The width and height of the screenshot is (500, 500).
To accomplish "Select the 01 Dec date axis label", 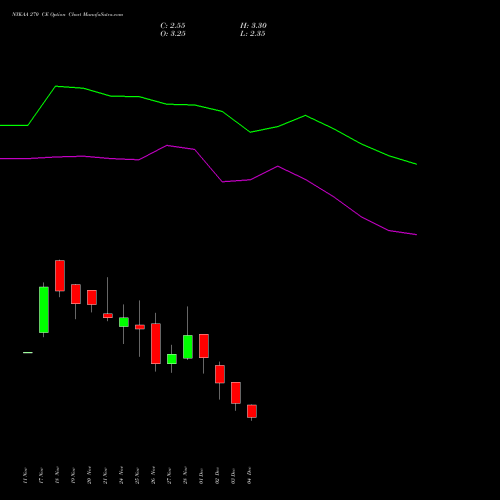I will [201, 476].
